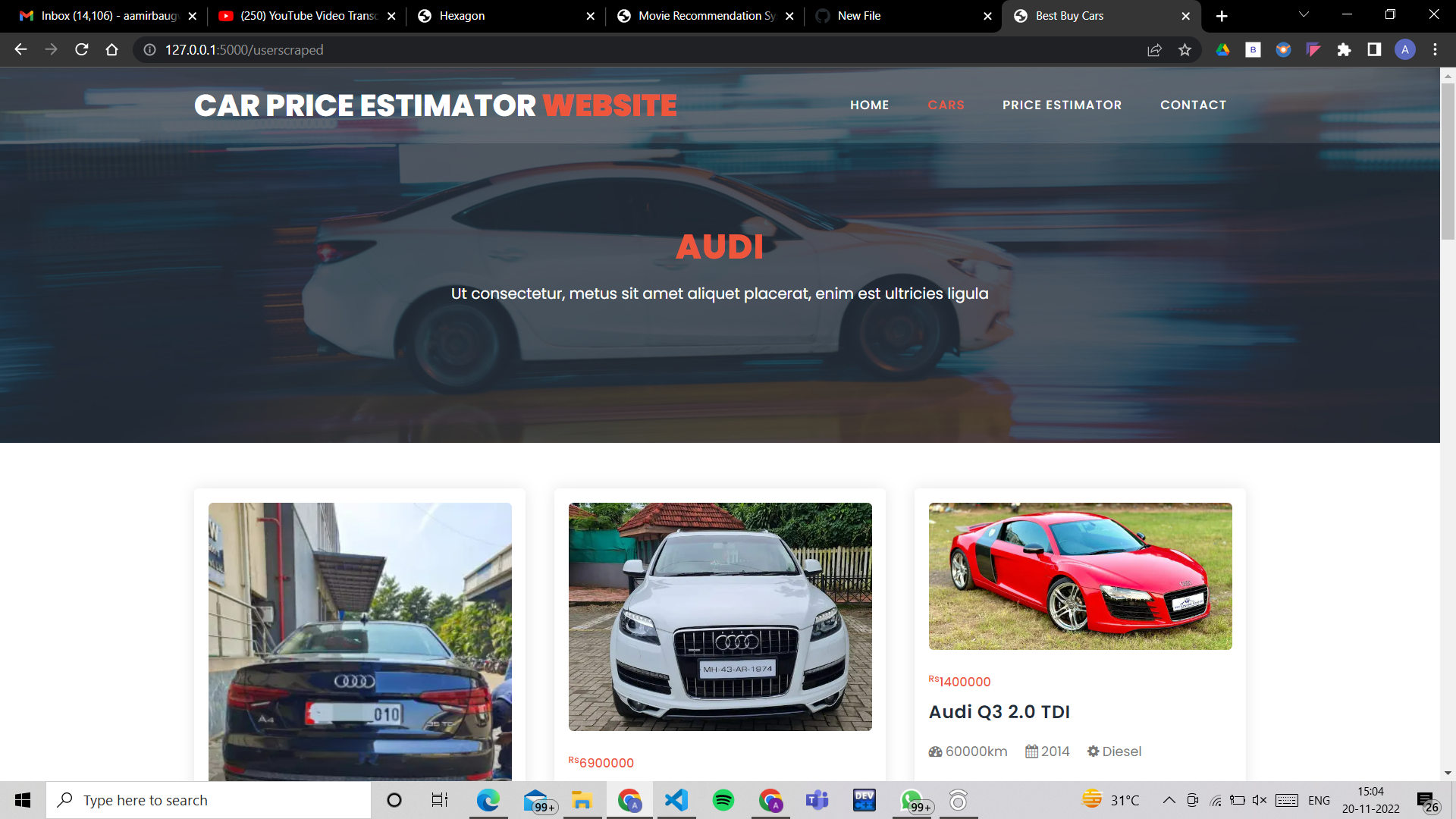
Task: Open the Chrome profile menu via the A avatar
Action: [x=1405, y=50]
